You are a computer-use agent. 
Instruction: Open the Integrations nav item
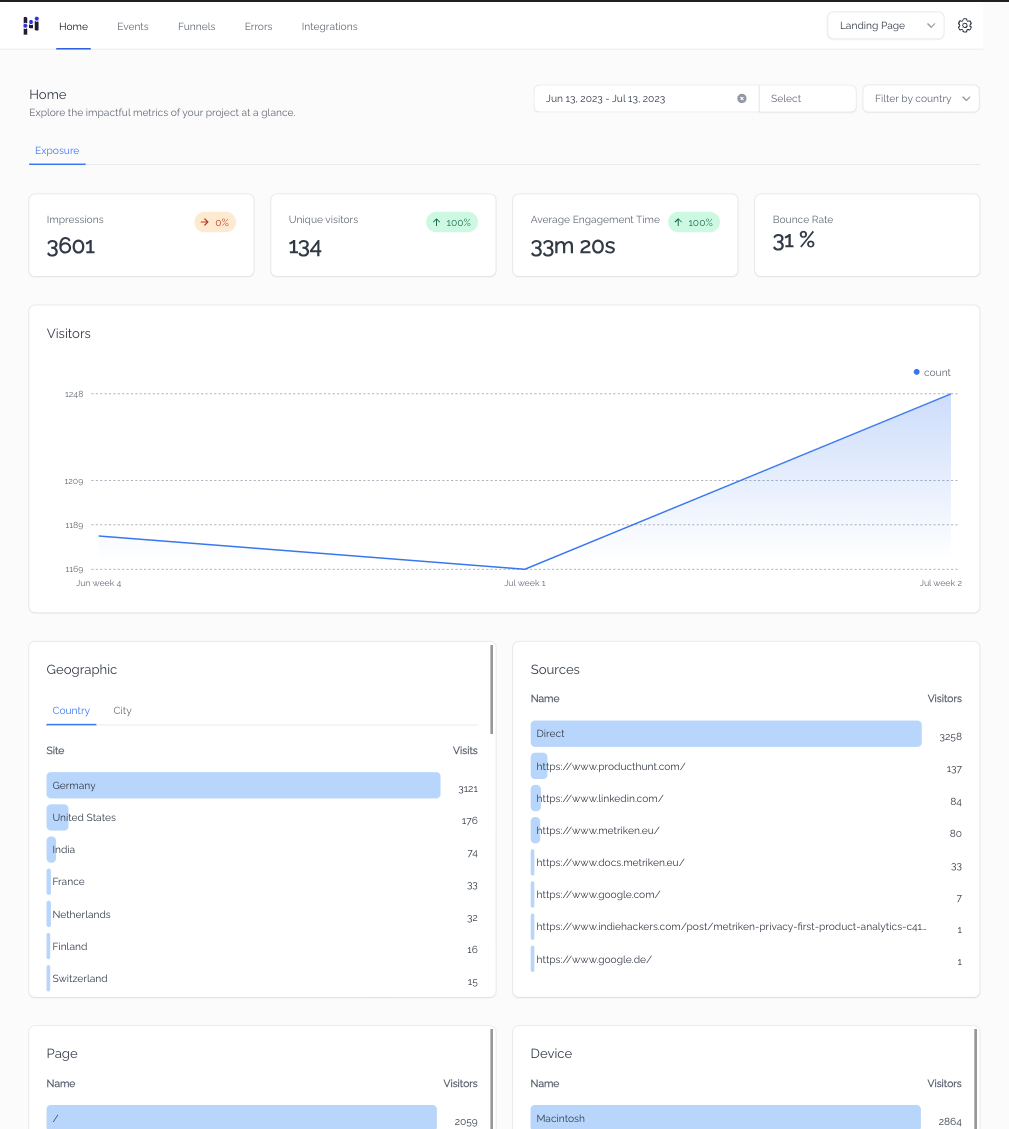pos(329,27)
